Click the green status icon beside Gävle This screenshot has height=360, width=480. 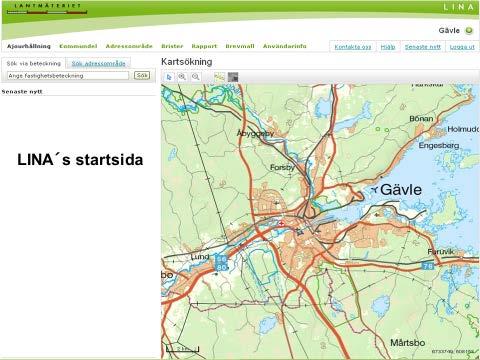(469, 31)
